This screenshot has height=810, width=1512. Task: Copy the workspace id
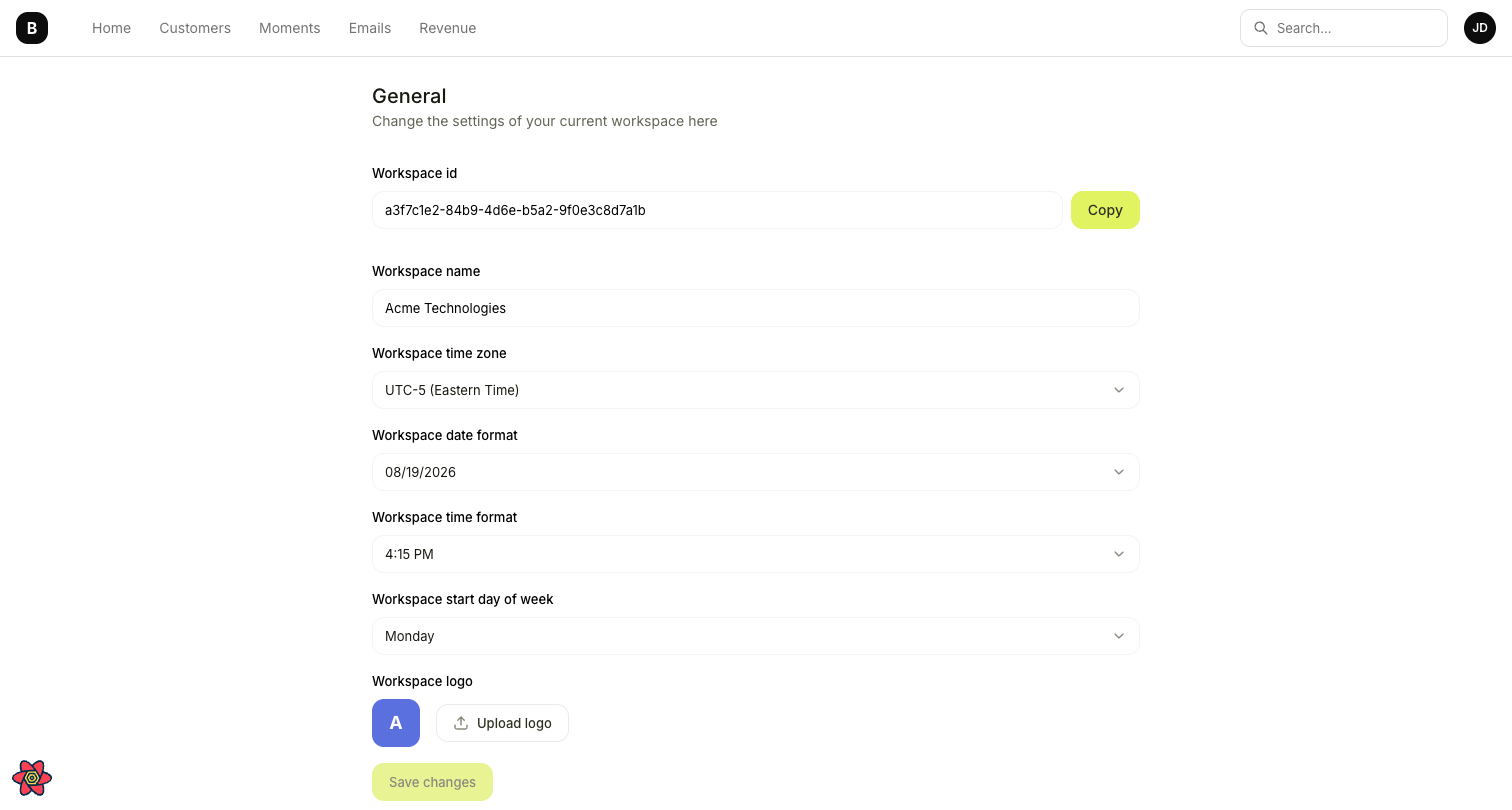[1104, 210]
